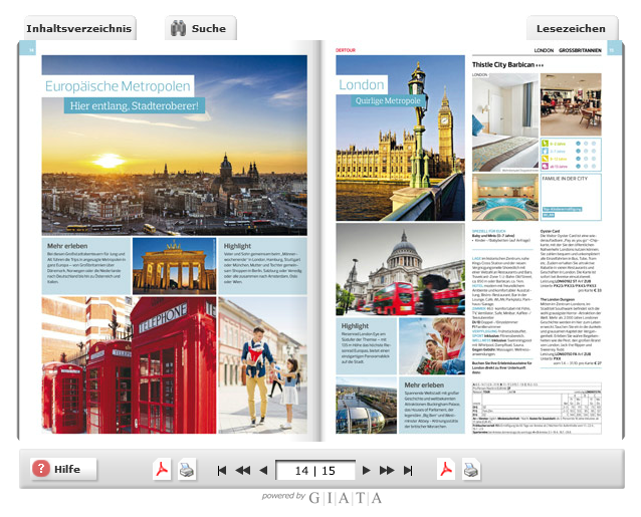Go to the next page
The height and width of the screenshot is (517, 641).
tap(366, 470)
